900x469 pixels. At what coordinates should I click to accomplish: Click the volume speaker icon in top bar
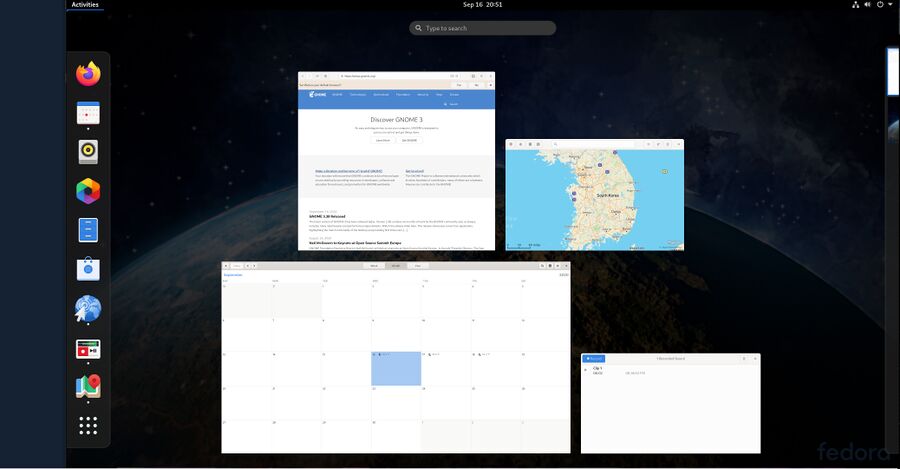[x=867, y=5]
